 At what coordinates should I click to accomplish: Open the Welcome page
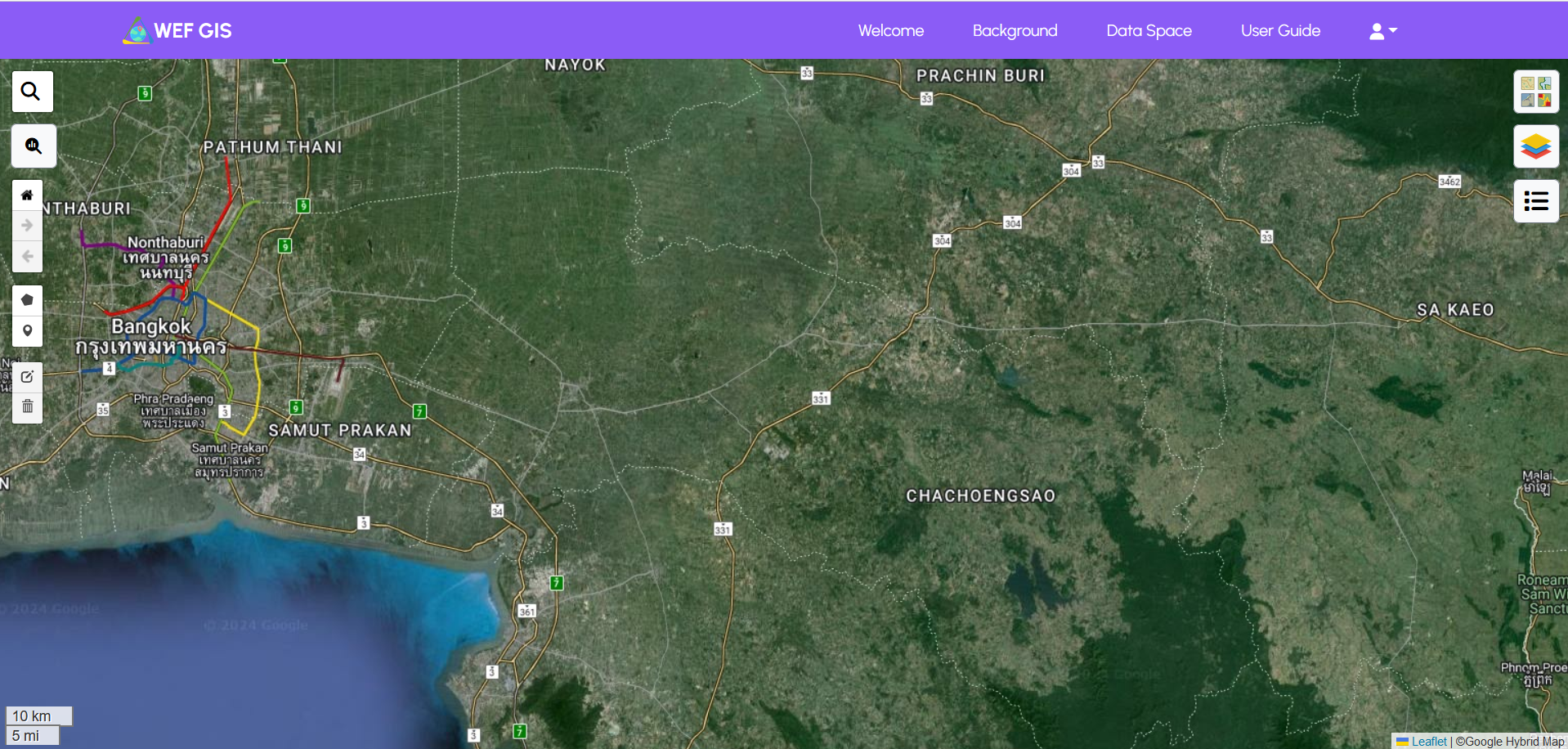pos(890,31)
